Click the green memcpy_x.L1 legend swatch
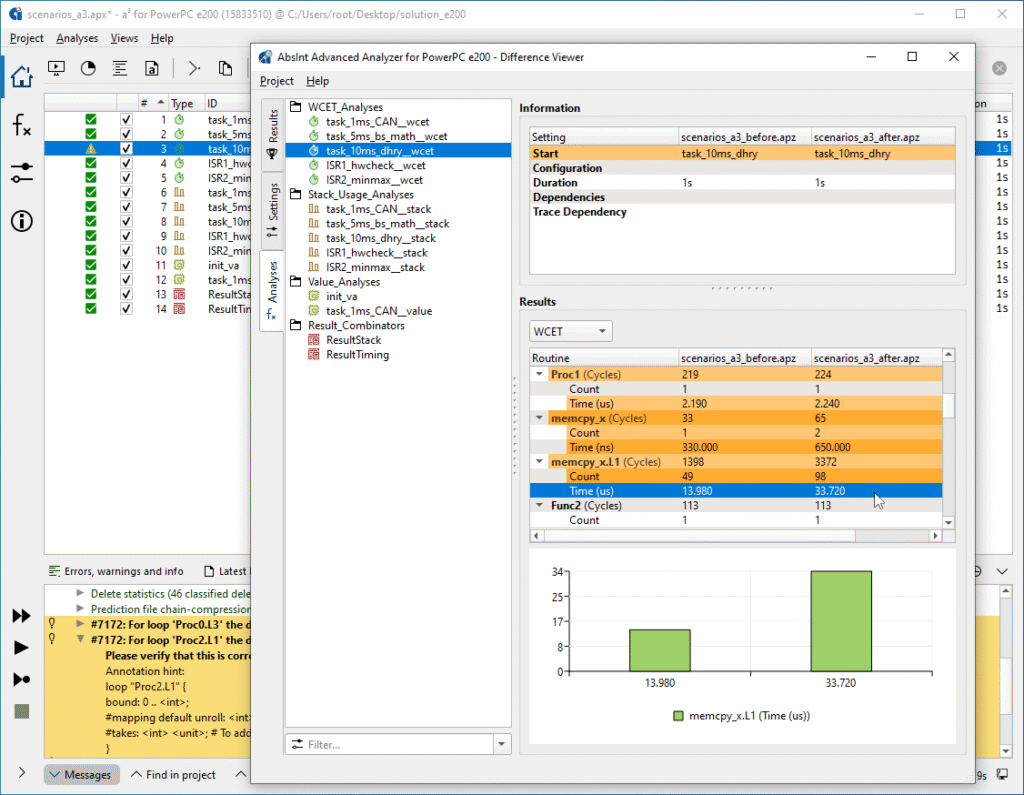1024x795 pixels. click(x=678, y=716)
